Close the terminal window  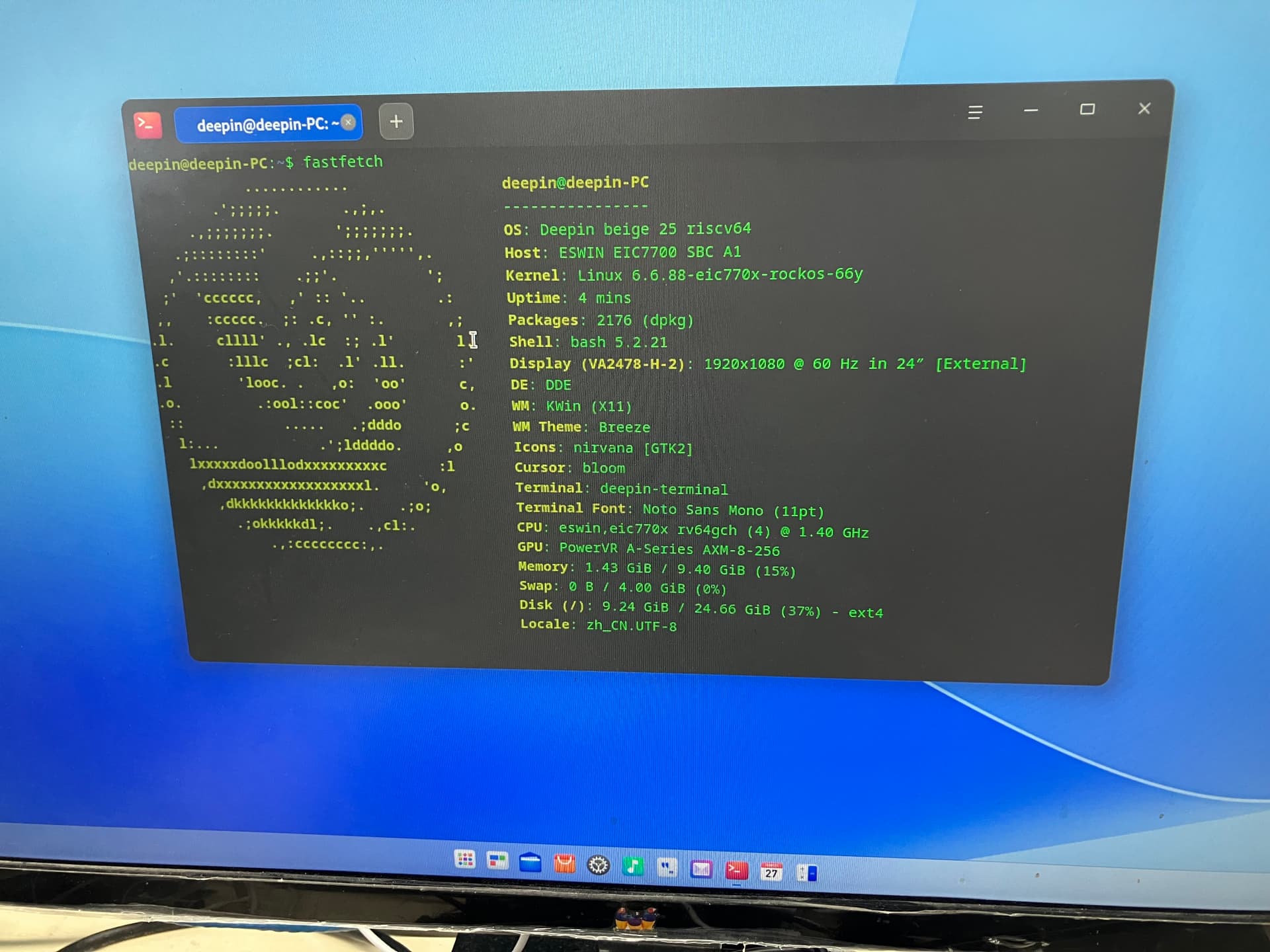(x=1144, y=108)
